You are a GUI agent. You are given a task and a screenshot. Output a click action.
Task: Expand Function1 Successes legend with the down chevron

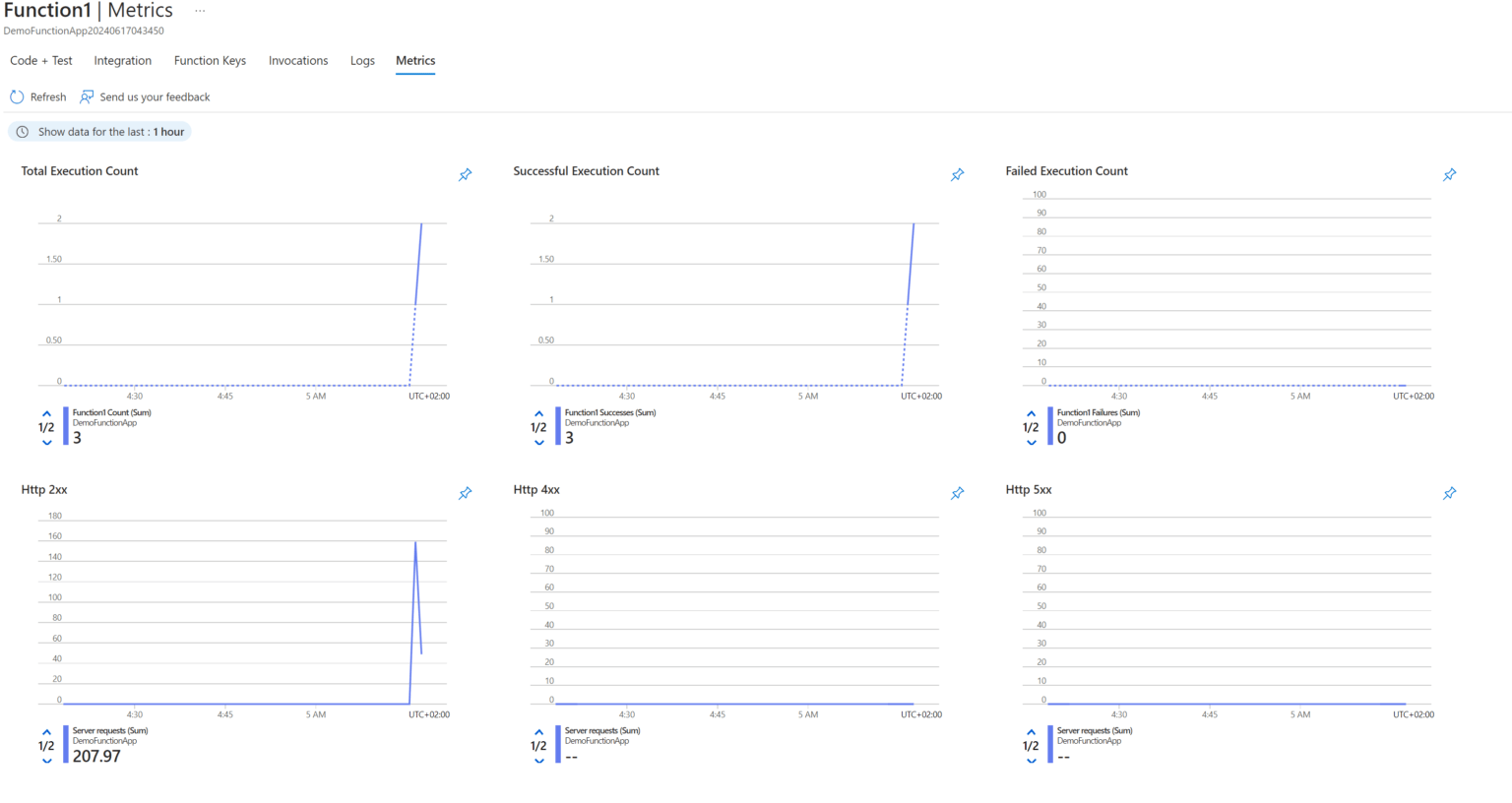(x=538, y=442)
